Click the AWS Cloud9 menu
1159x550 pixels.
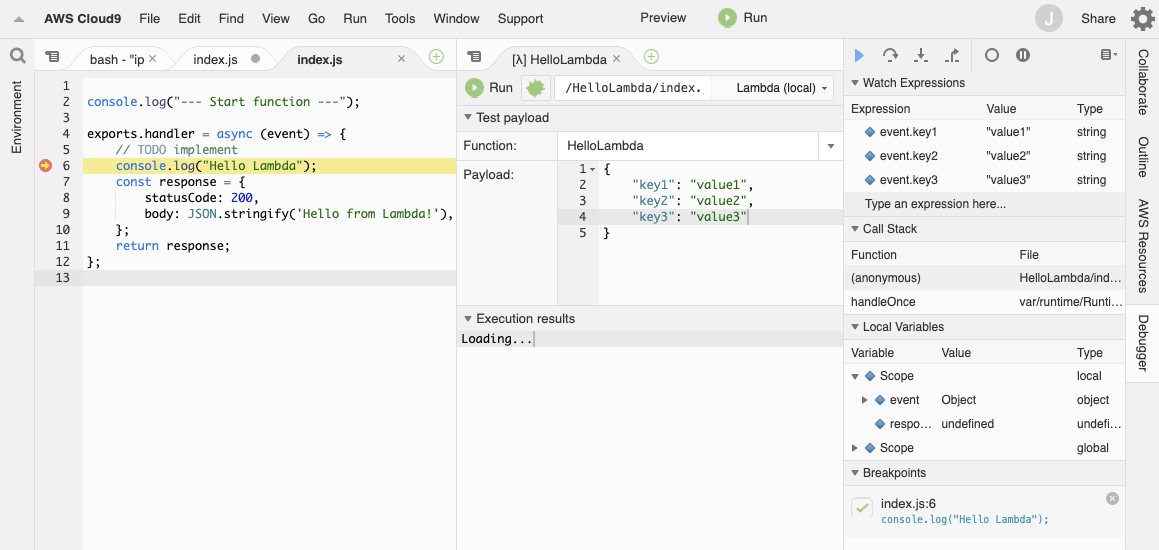[x=83, y=18]
